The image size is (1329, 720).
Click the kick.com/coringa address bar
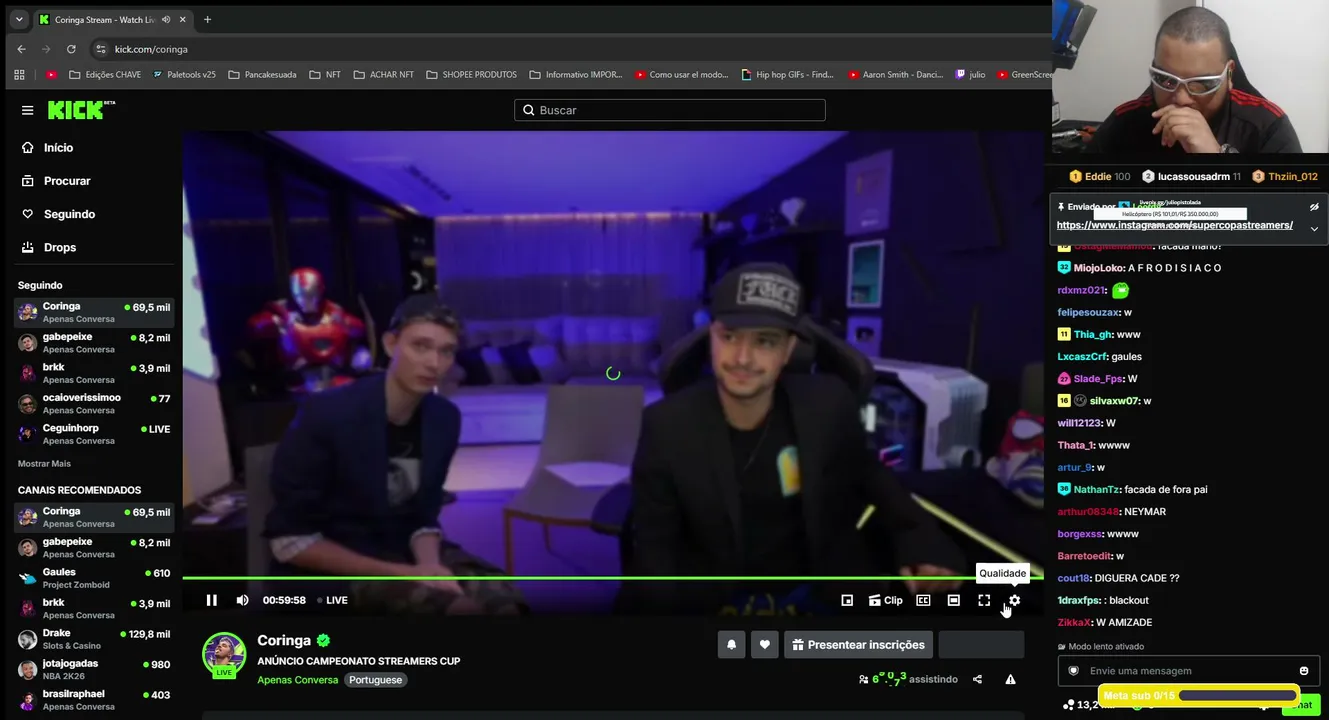[570, 49]
